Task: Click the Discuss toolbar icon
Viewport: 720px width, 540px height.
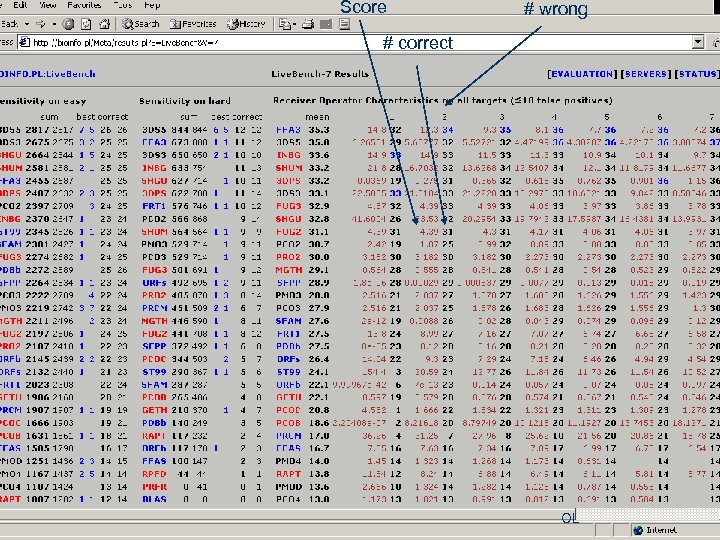Action: (344, 24)
